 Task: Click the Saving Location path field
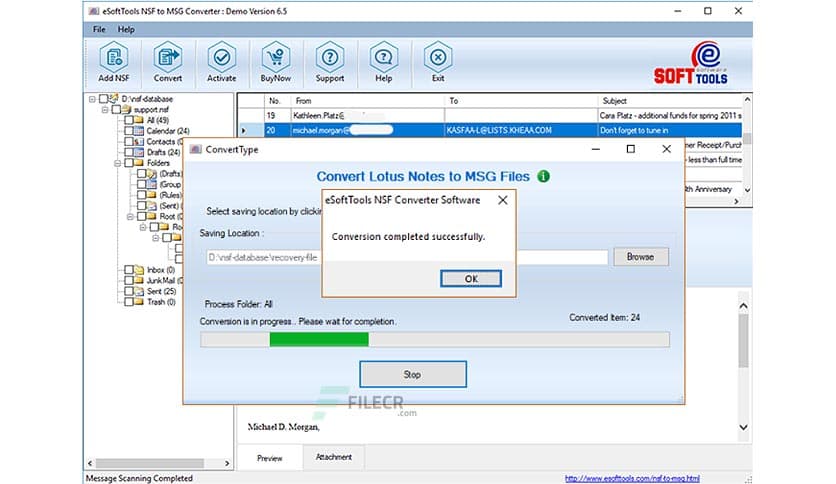coord(407,257)
